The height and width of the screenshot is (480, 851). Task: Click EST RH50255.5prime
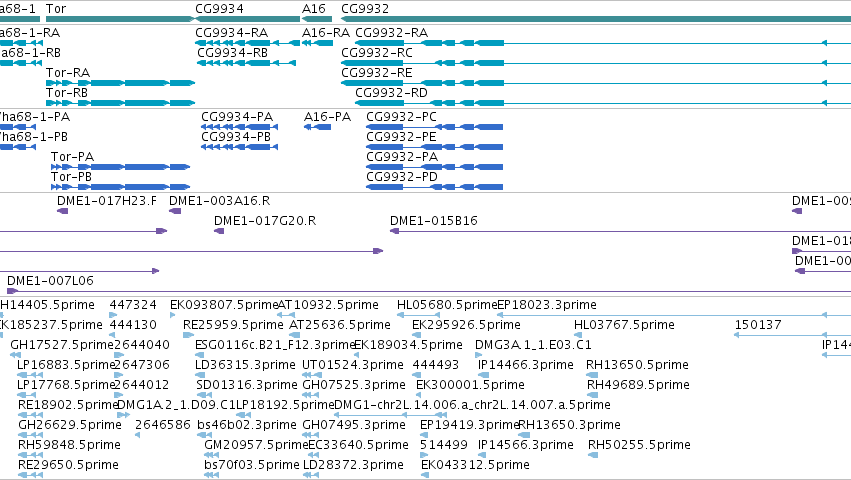click(x=639, y=445)
